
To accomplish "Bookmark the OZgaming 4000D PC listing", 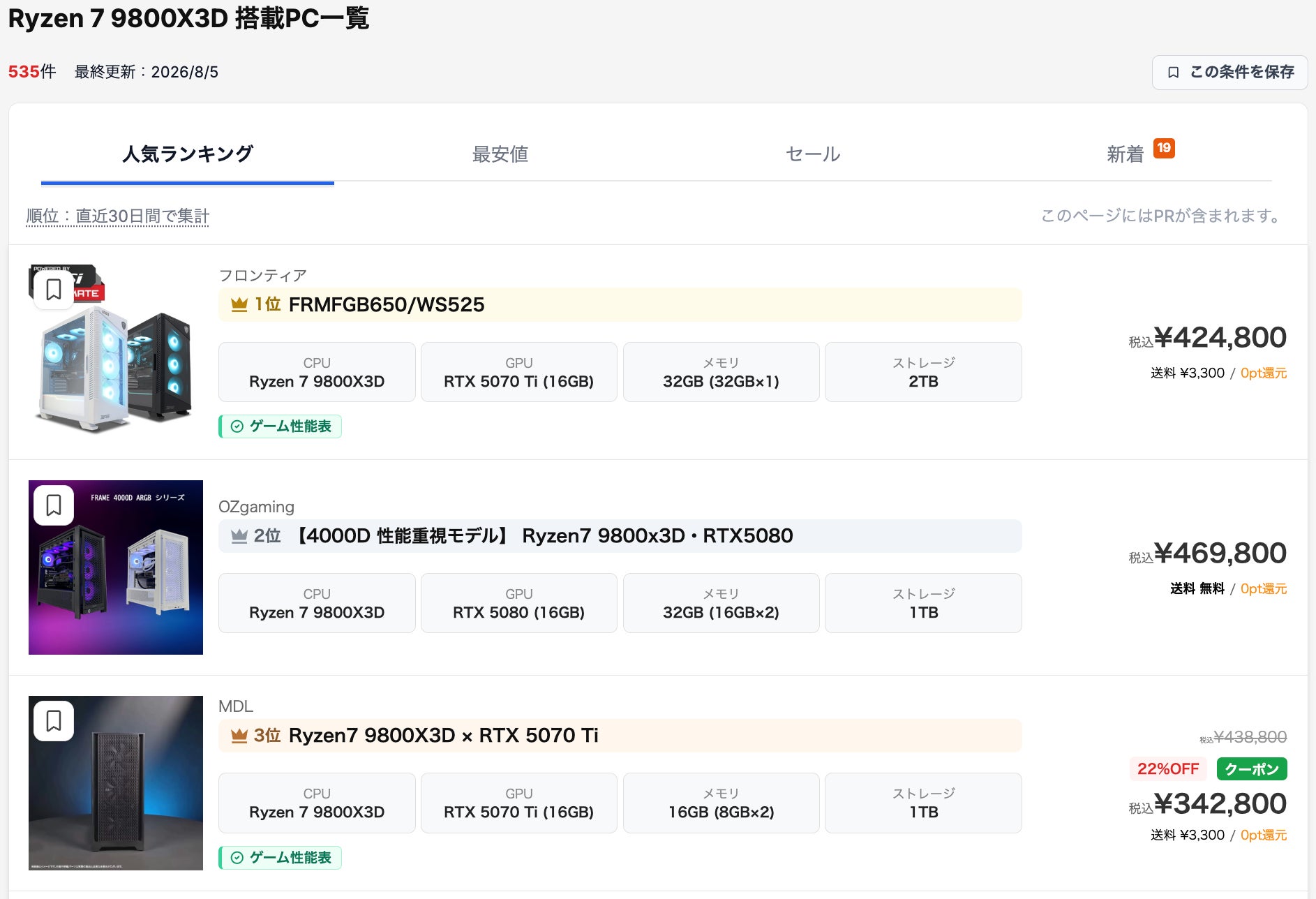I will (x=54, y=505).
